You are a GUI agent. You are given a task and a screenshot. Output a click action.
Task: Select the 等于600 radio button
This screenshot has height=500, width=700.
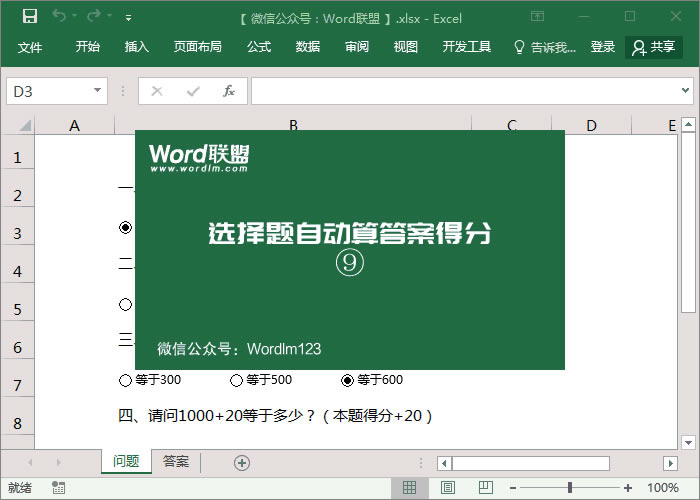tap(347, 380)
